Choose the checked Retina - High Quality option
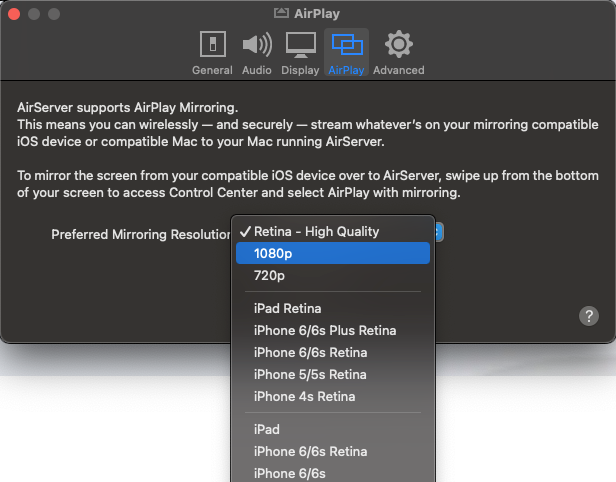 [x=316, y=231]
